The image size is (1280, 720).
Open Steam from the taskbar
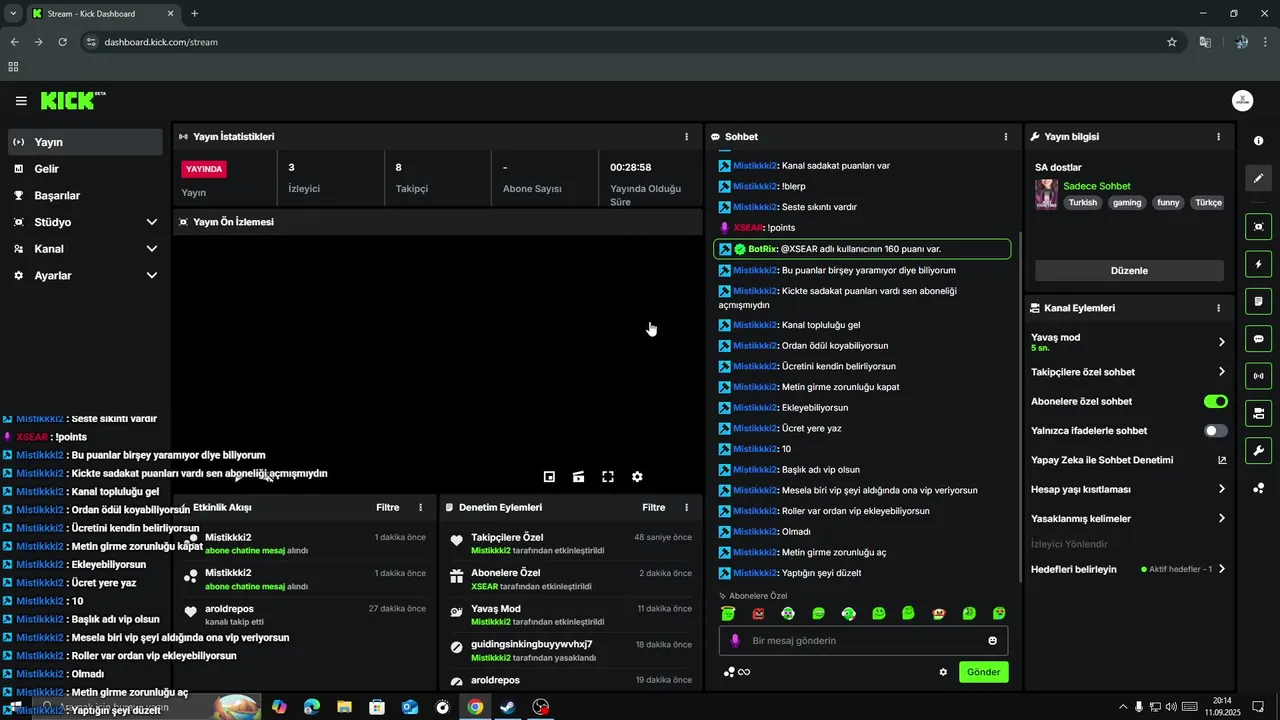point(508,707)
